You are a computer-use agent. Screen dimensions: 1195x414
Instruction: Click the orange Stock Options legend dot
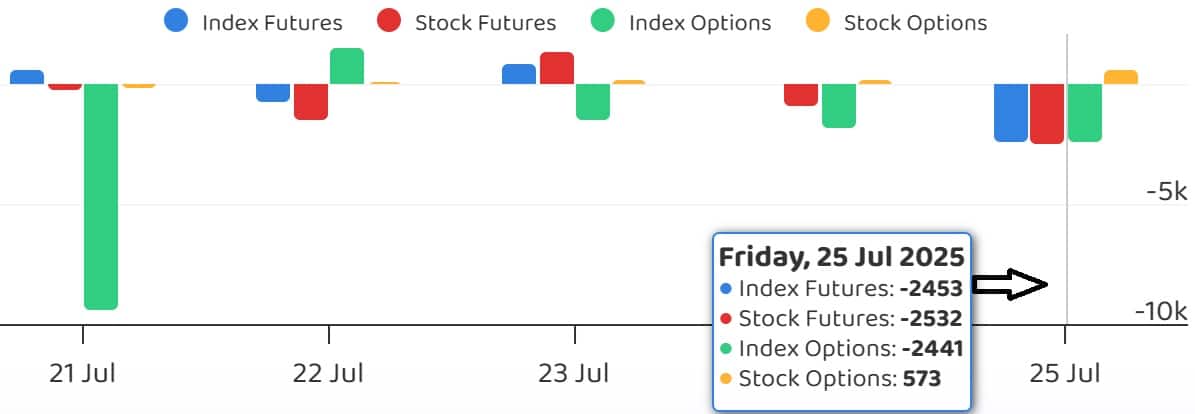818,22
